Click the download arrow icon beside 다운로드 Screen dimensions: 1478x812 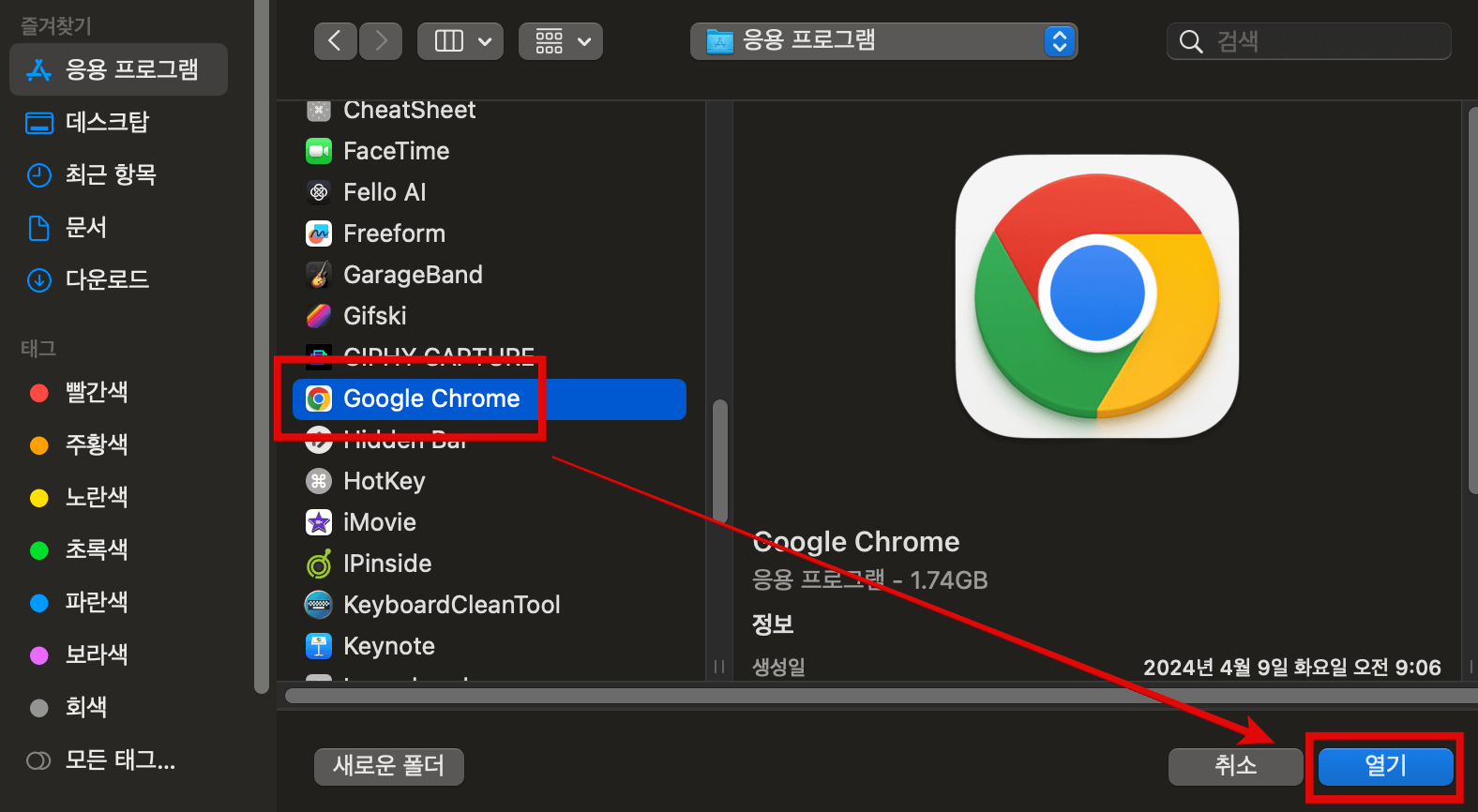click(x=39, y=280)
